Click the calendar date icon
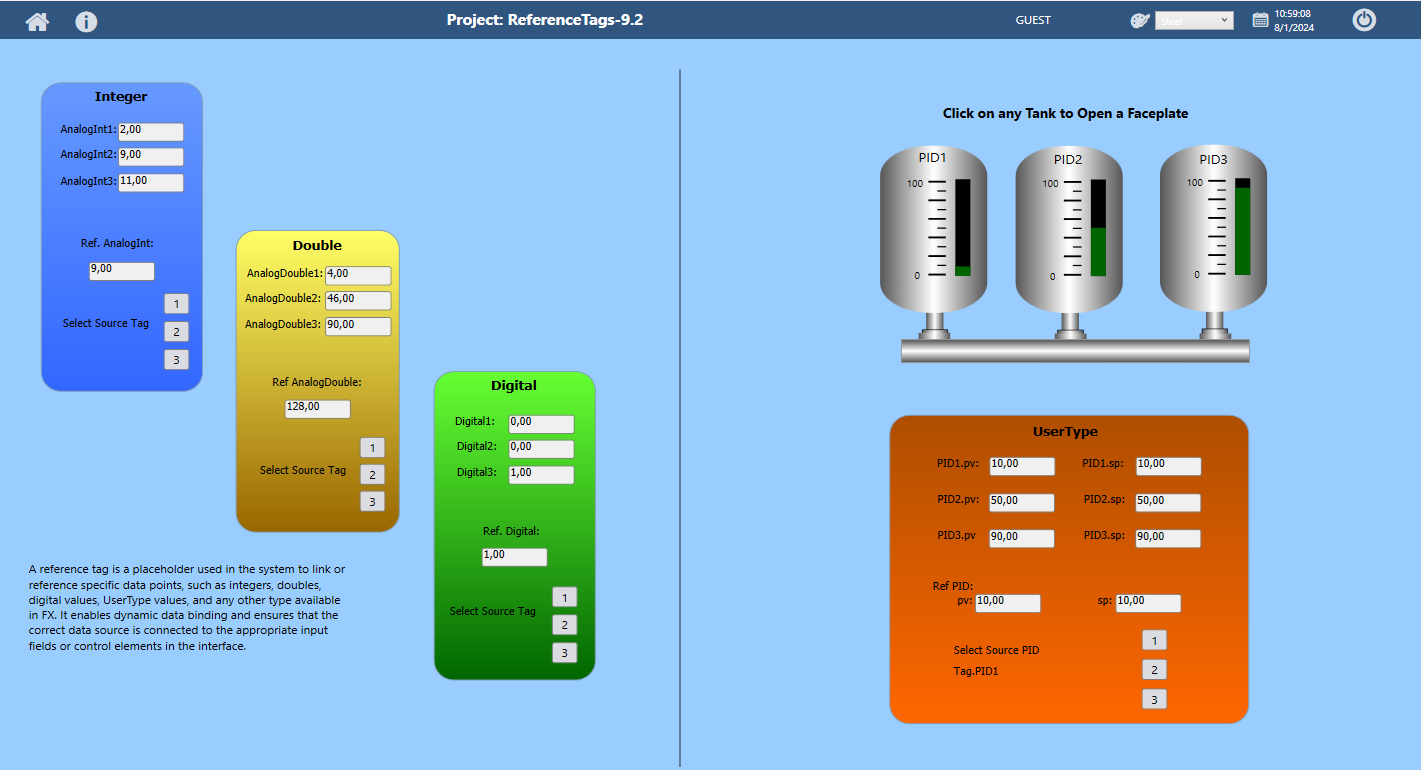Screen dimensions: 1421x770 click(1260, 21)
